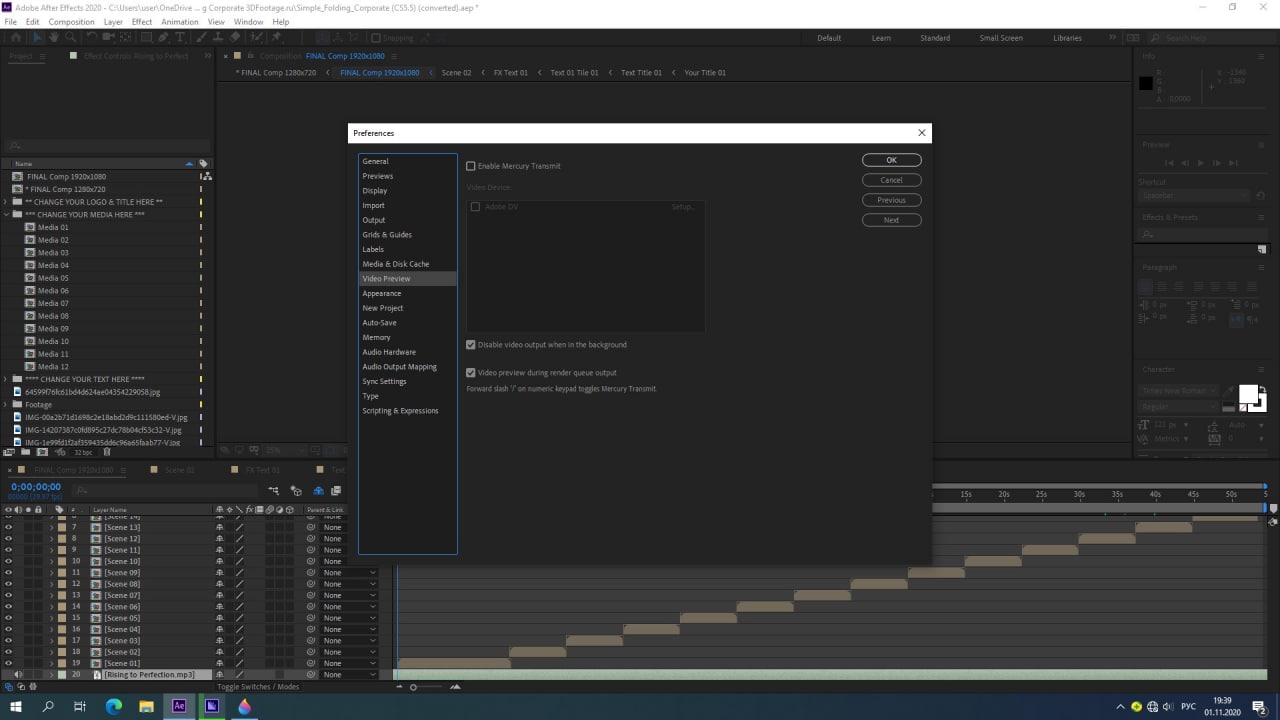Select the Home icon in toolbar
1280x720 pixels.
click(14, 38)
